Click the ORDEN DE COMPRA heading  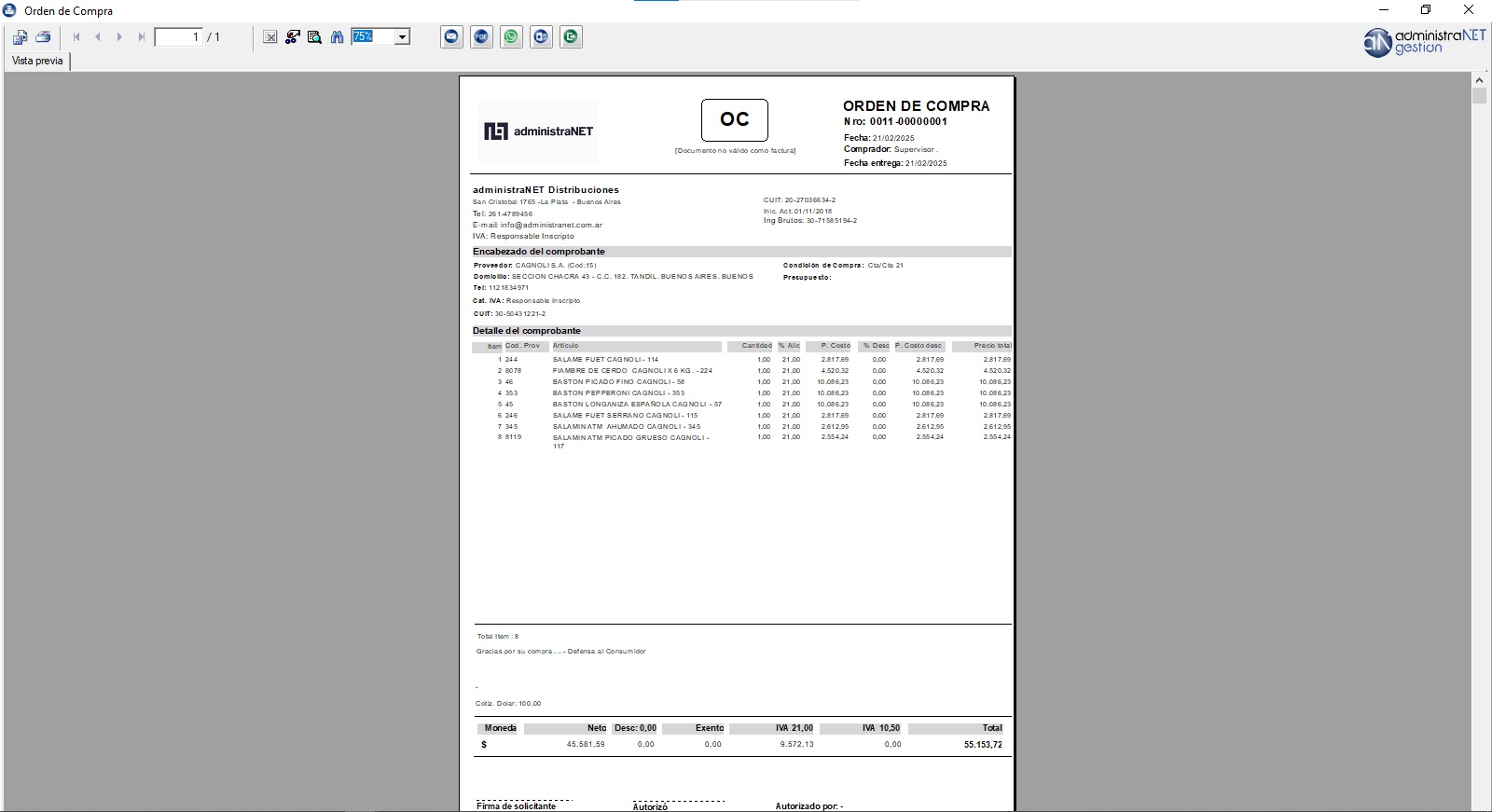(917, 106)
